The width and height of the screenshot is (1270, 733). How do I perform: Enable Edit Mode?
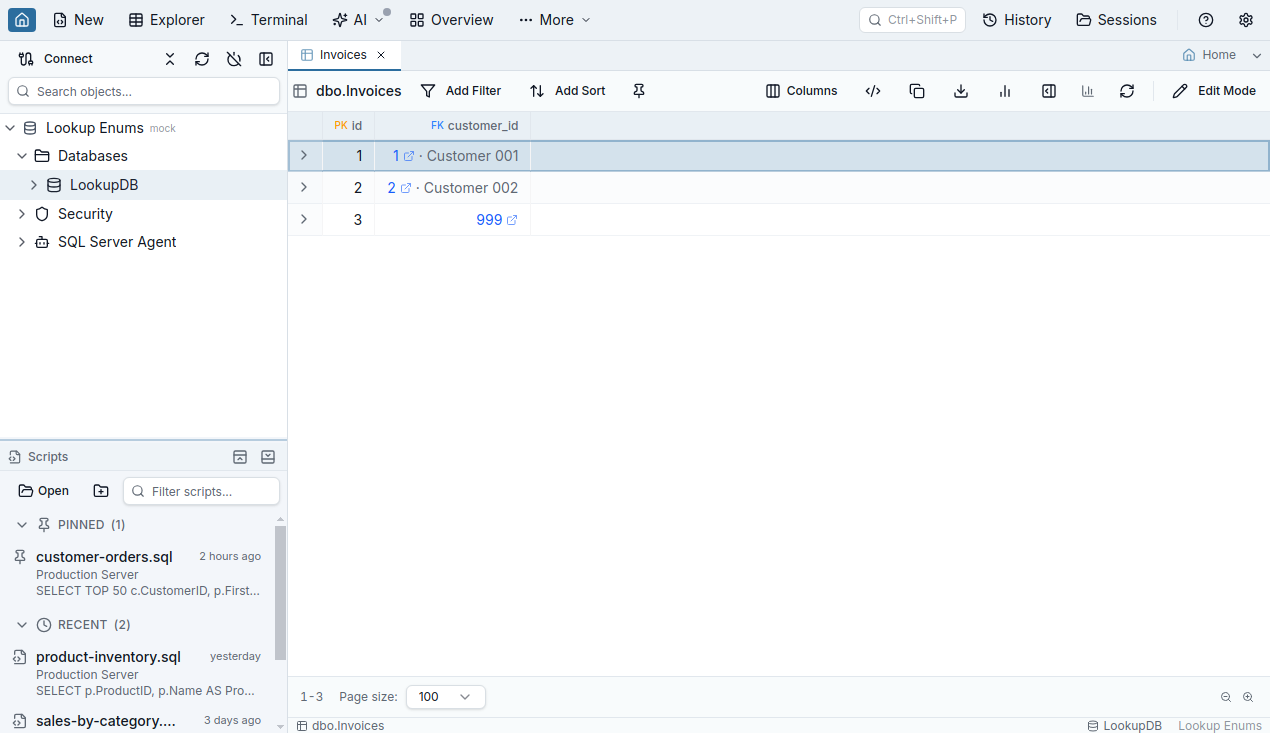coord(1214,91)
